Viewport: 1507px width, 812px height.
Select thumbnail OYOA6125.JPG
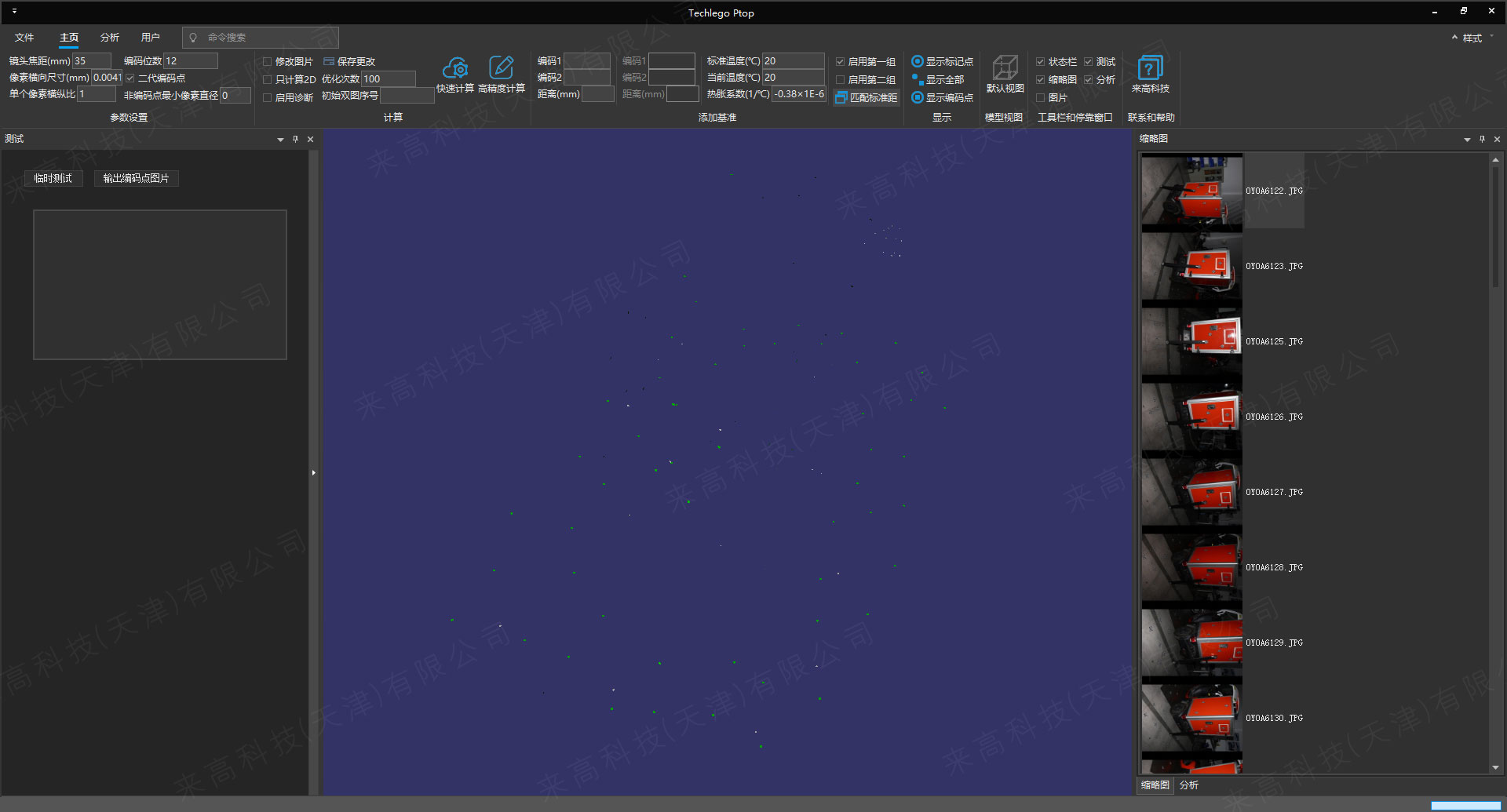[x=1191, y=341]
